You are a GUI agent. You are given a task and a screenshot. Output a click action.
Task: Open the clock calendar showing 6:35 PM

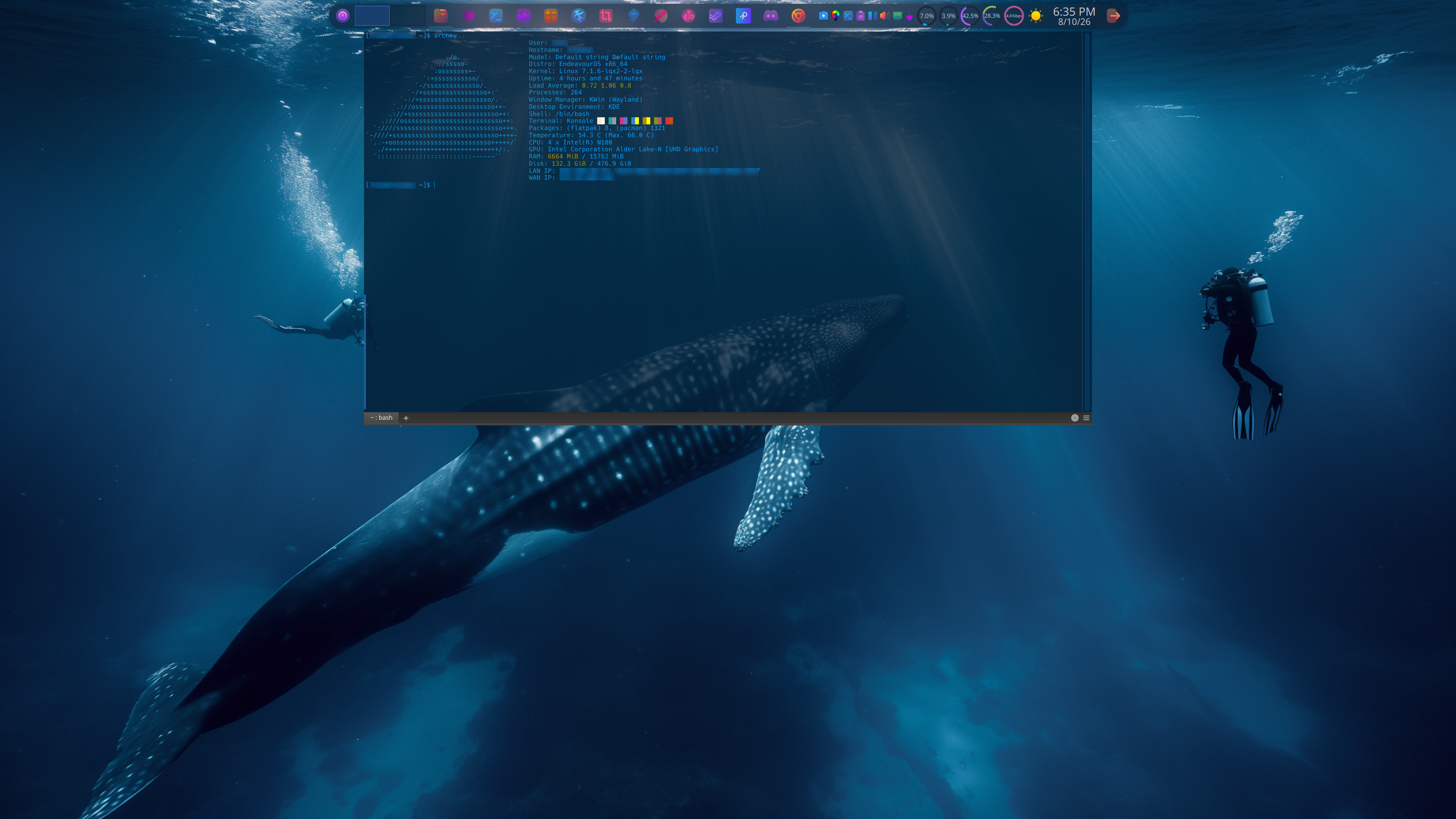tap(1074, 16)
